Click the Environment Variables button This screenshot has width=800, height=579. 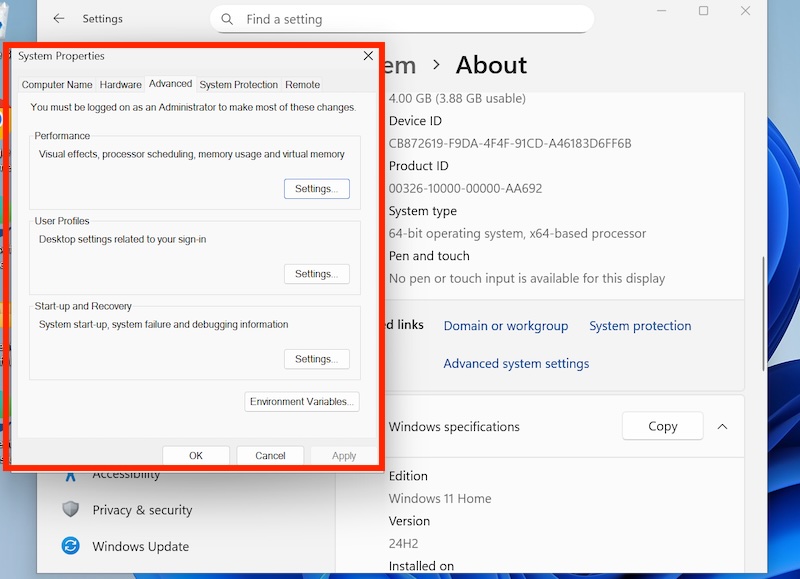(301, 402)
